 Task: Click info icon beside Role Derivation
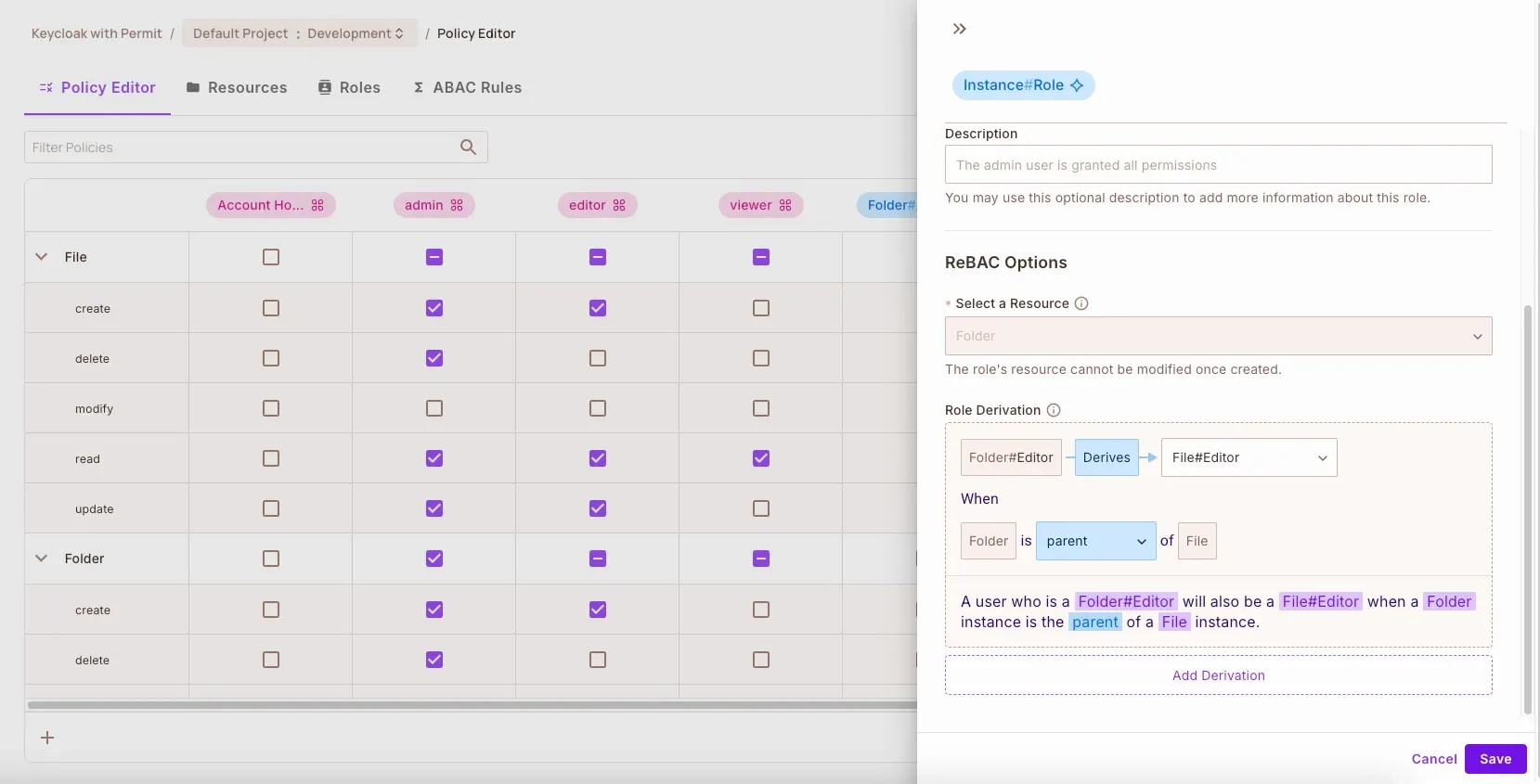[x=1054, y=410]
